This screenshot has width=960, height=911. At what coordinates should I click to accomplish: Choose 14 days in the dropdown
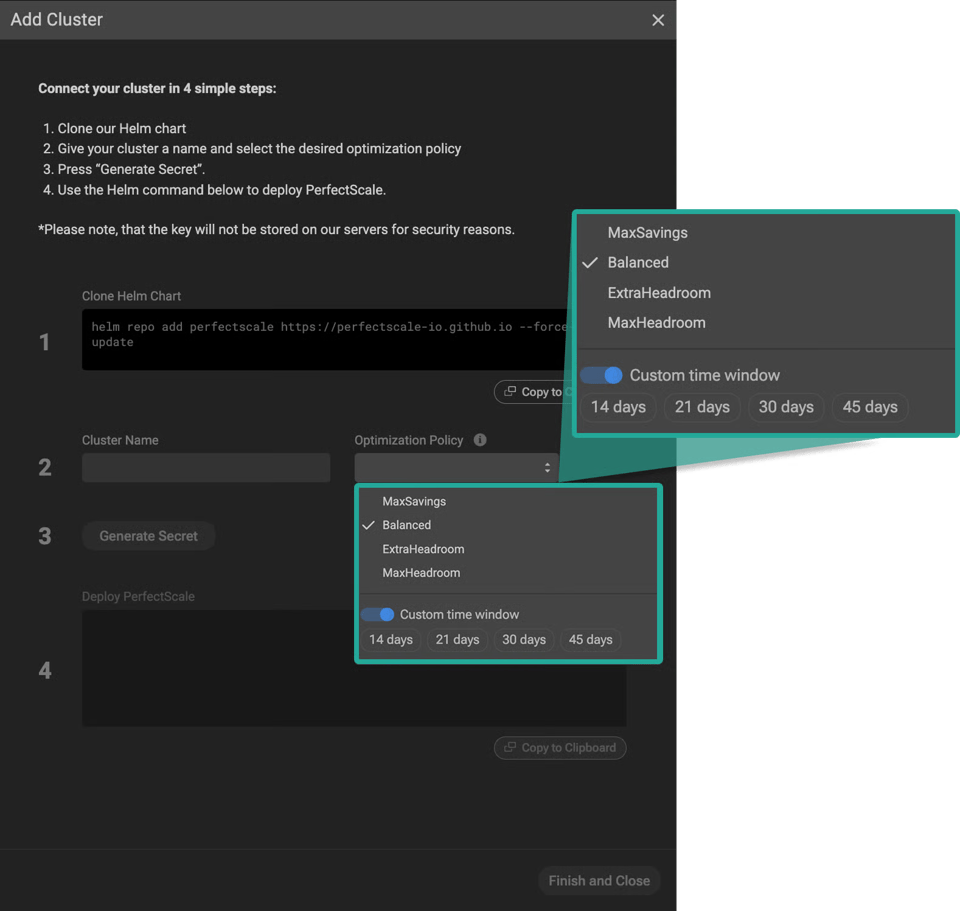[x=391, y=640]
